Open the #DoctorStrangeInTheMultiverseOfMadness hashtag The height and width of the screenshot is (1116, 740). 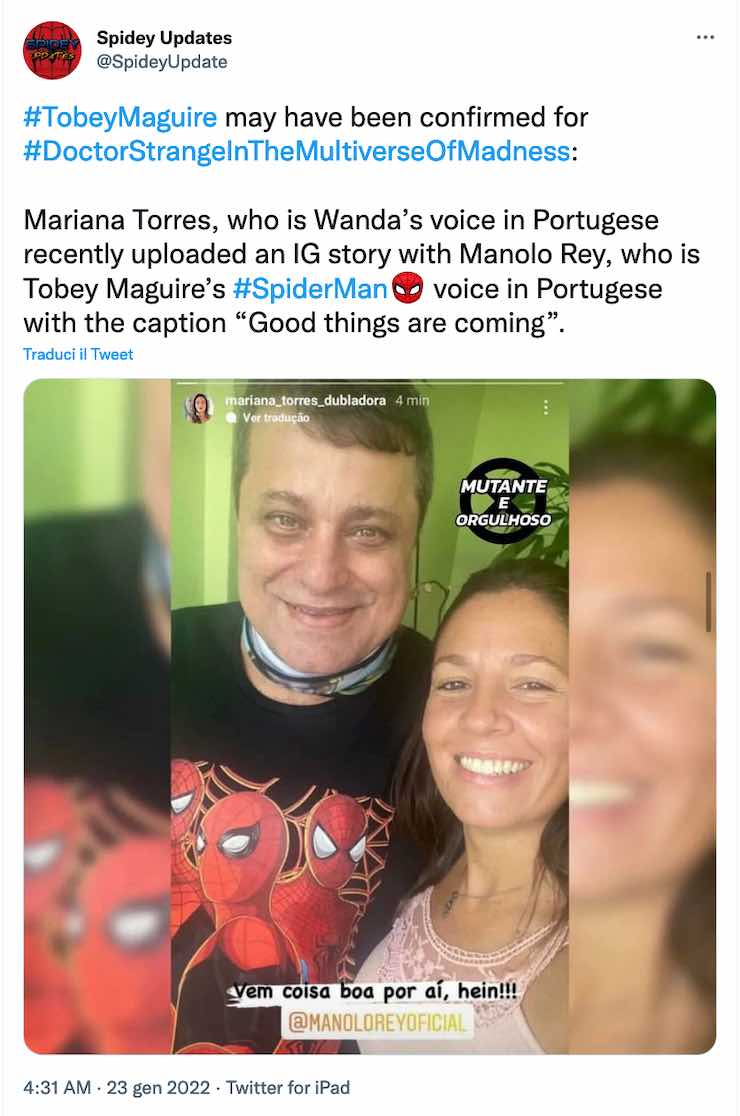pos(297,151)
